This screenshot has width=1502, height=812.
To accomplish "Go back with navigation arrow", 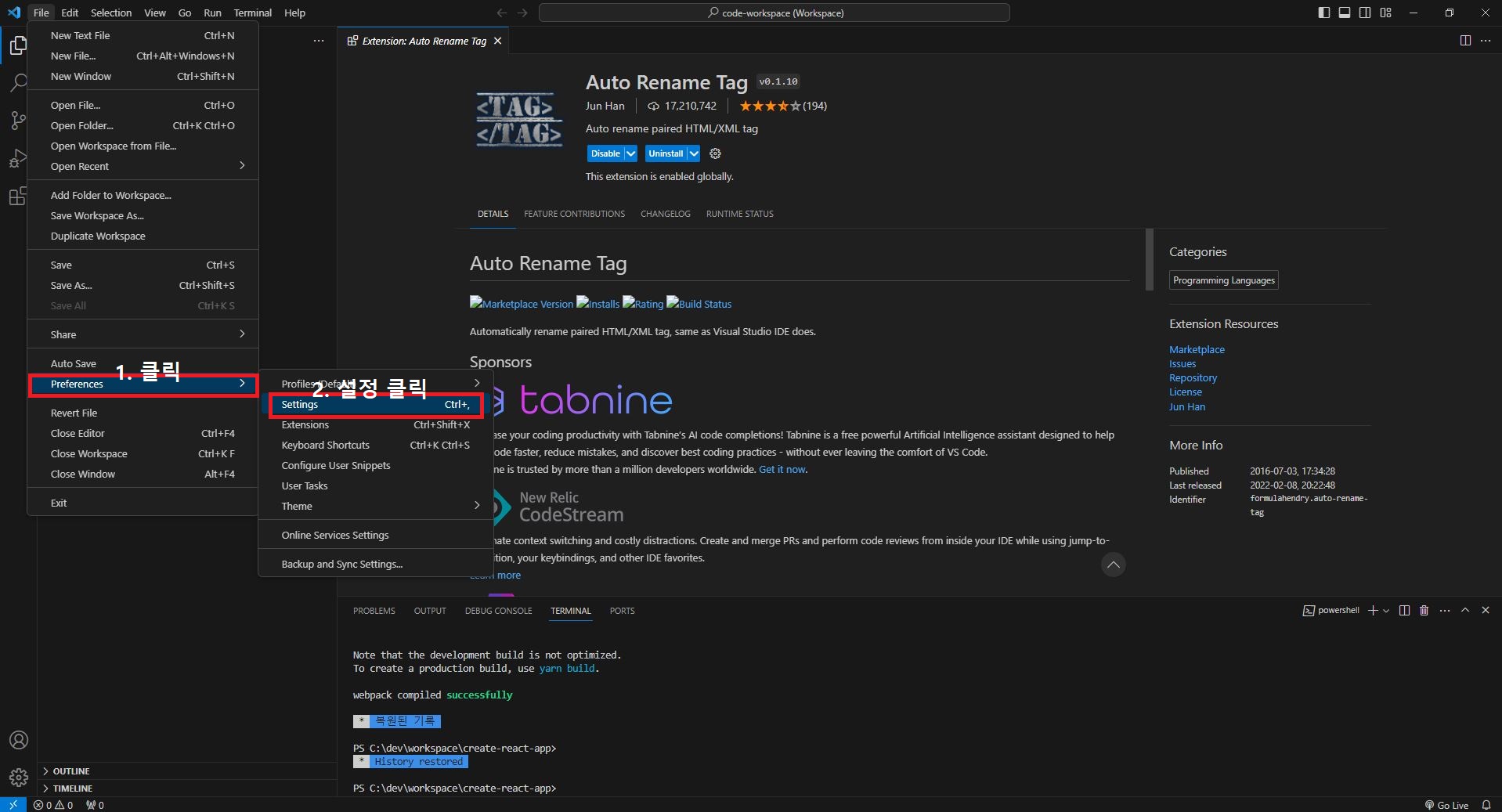I will coord(502,13).
